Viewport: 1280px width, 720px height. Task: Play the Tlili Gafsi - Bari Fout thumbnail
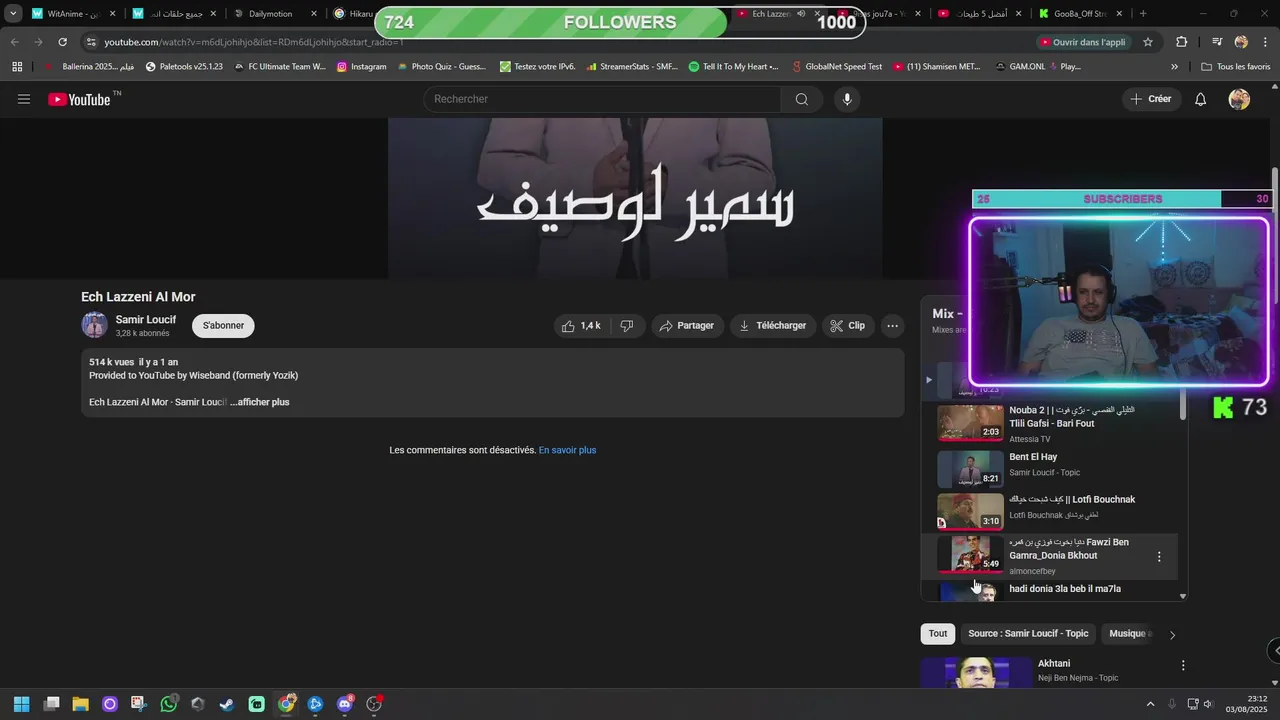pyautogui.click(x=970, y=423)
